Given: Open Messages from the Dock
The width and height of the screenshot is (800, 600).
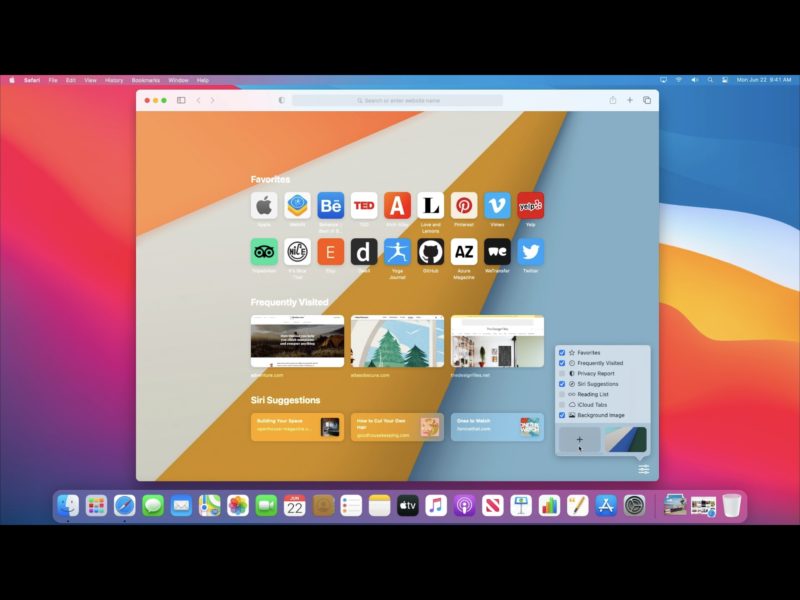Looking at the screenshot, I should click(x=153, y=506).
